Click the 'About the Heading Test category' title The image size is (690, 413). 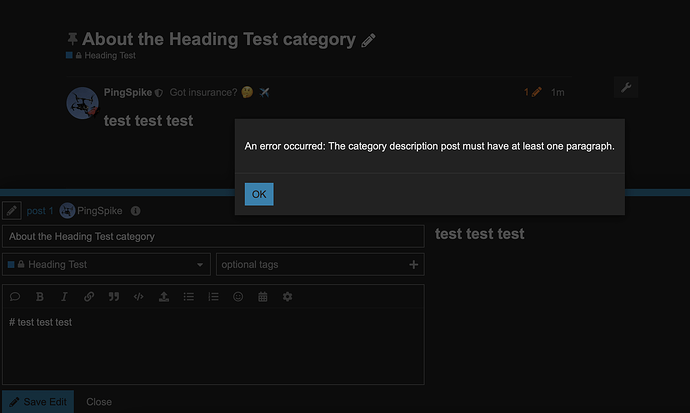point(219,39)
